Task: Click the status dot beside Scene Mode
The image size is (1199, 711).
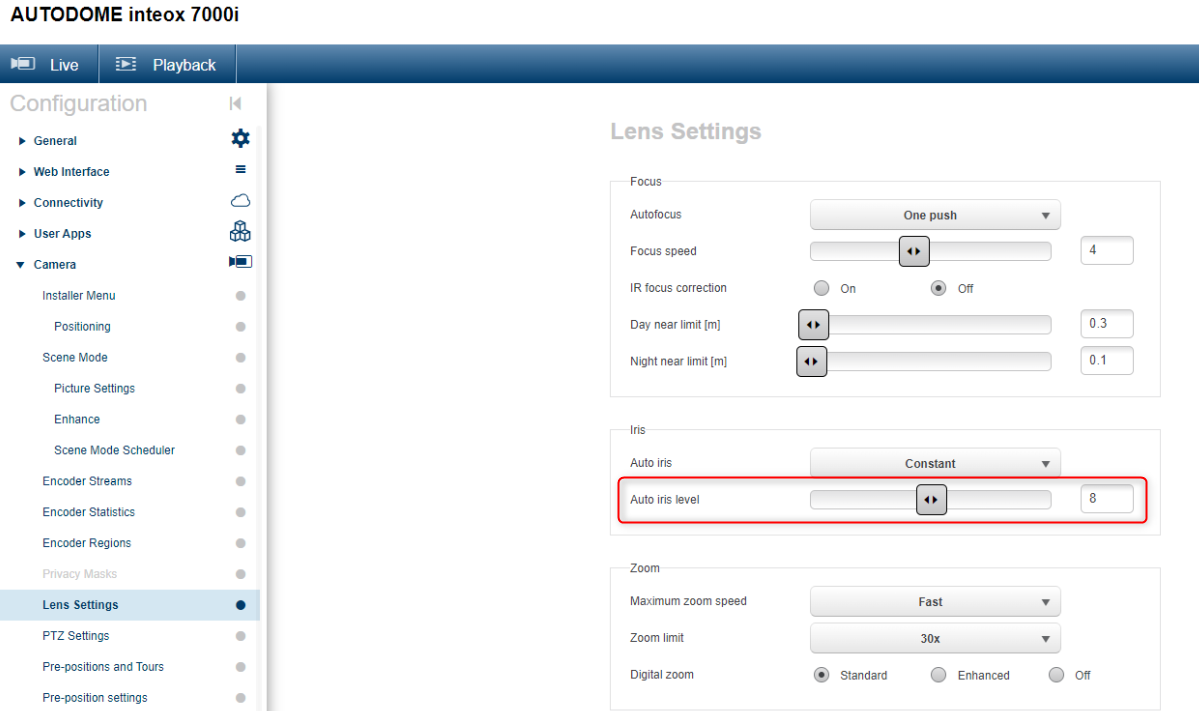Action: click(240, 358)
